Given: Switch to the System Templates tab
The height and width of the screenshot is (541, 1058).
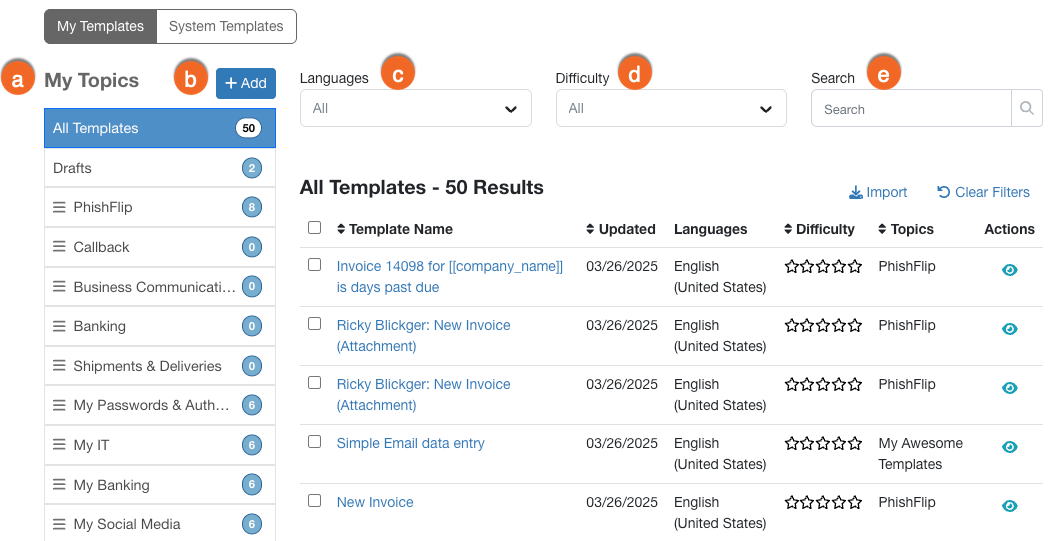Looking at the screenshot, I should 226,26.
